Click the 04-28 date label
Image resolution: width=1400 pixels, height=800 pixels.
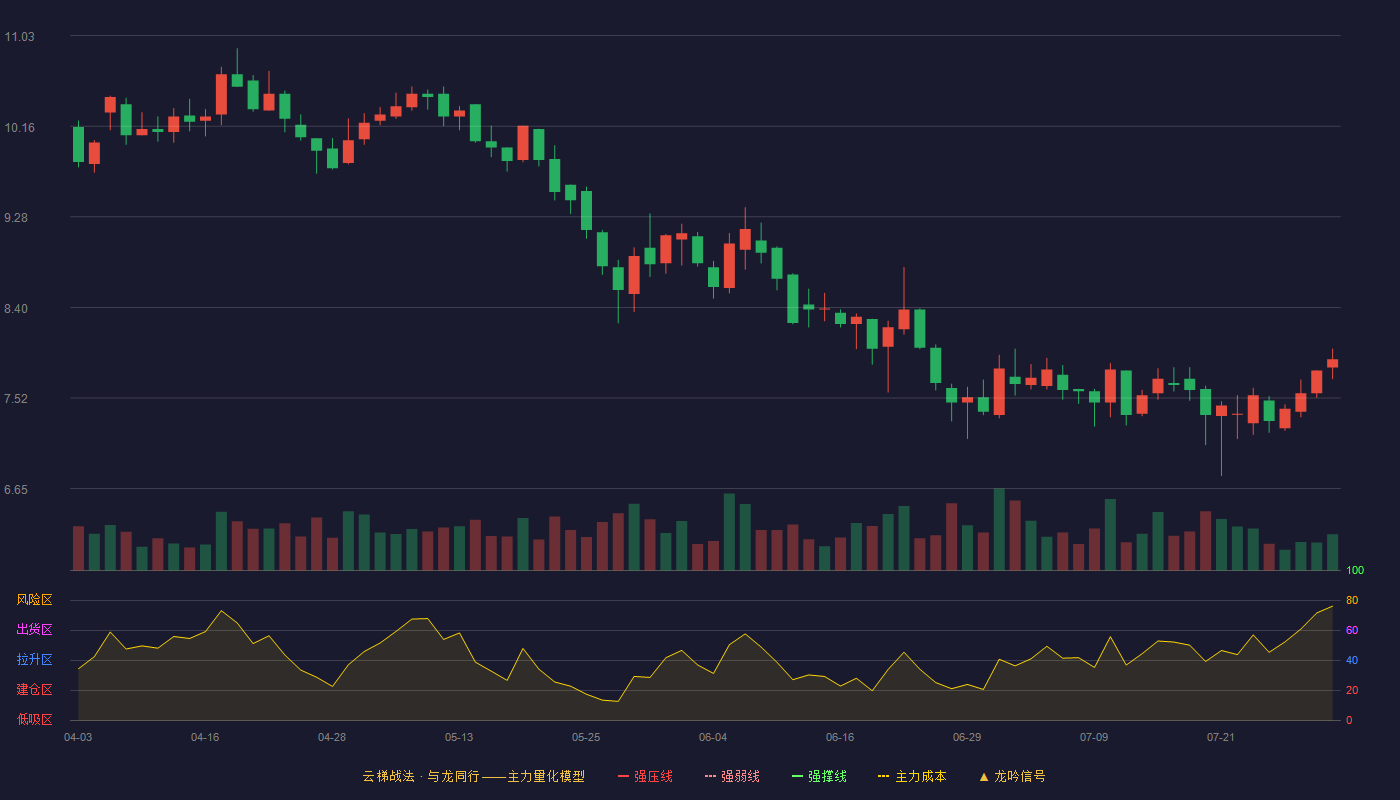(x=332, y=737)
